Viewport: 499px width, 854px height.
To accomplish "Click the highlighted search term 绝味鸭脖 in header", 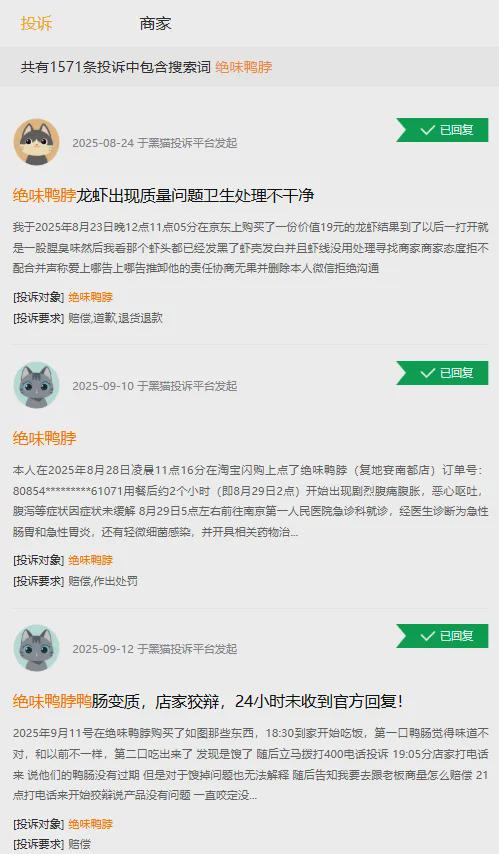I will (244, 67).
